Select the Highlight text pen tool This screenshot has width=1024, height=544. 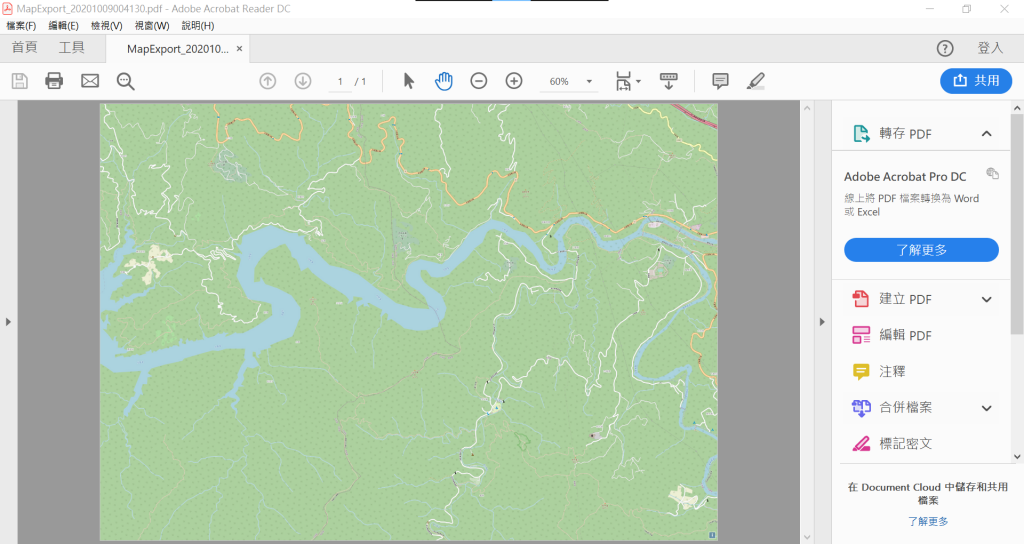(x=756, y=81)
